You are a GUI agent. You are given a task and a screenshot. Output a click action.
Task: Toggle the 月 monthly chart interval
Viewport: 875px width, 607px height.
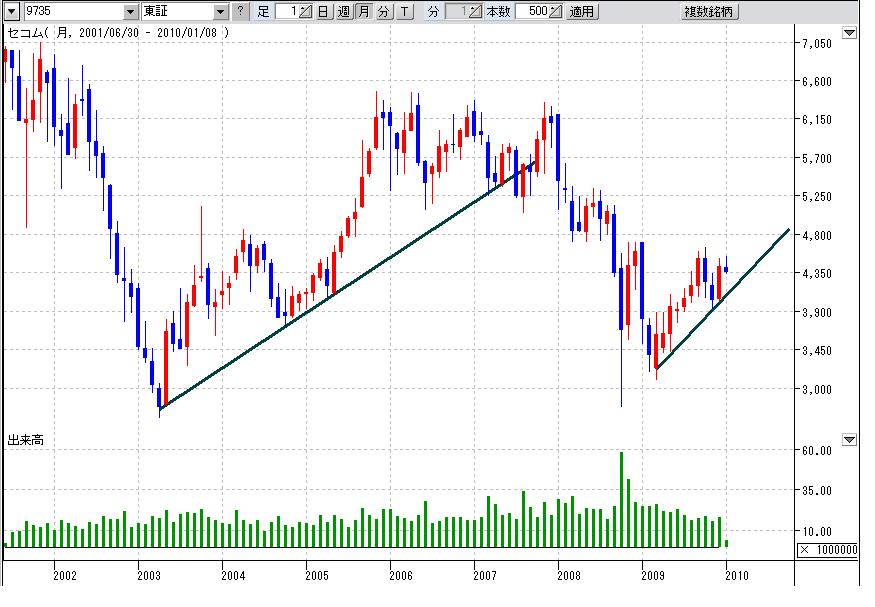click(363, 12)
